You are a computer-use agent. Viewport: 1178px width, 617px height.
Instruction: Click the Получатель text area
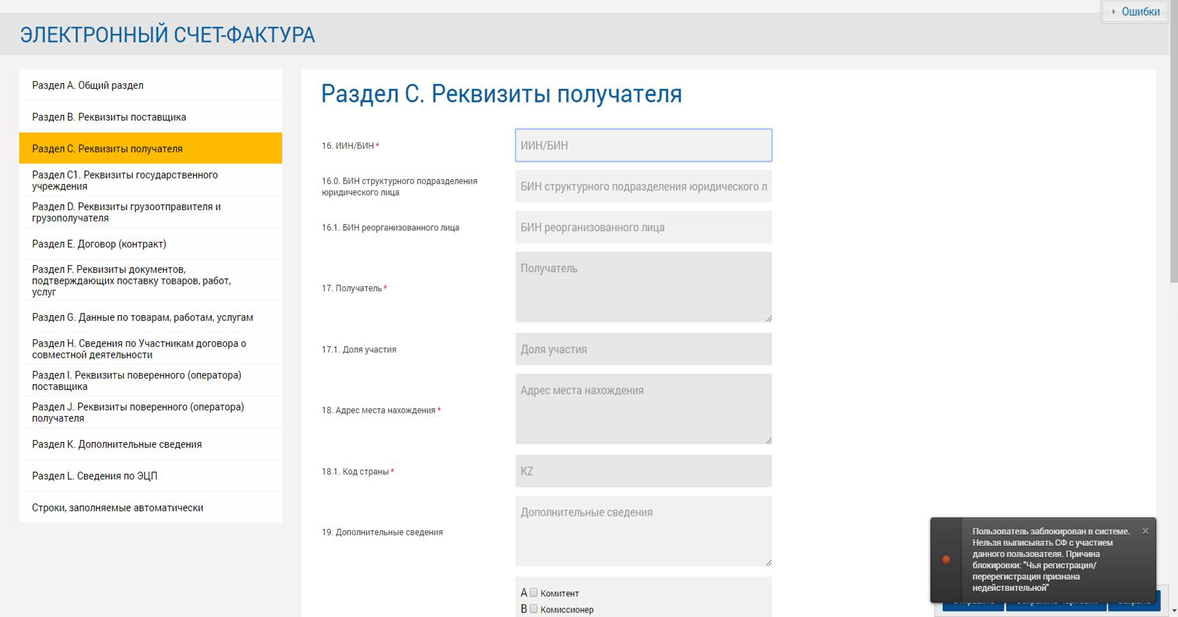pos(643,287)
